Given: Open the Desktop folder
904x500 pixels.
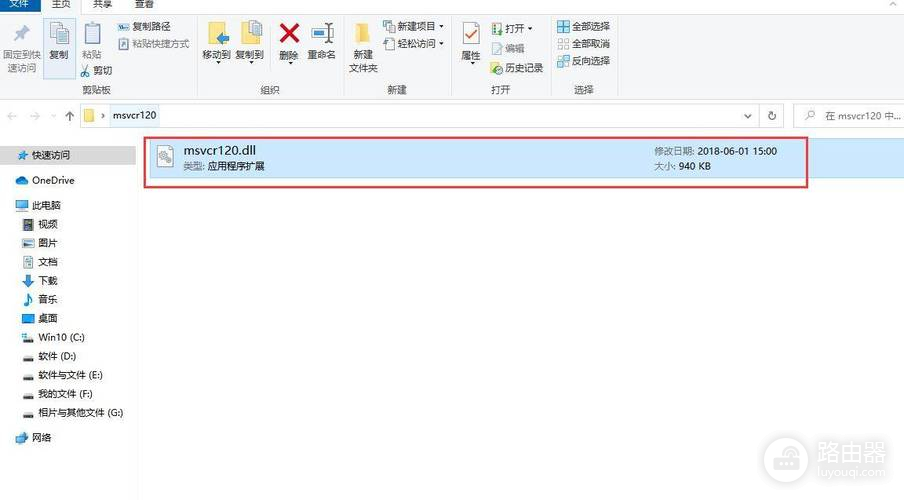Looking at the screenshot, I should [x=40, y=318].
